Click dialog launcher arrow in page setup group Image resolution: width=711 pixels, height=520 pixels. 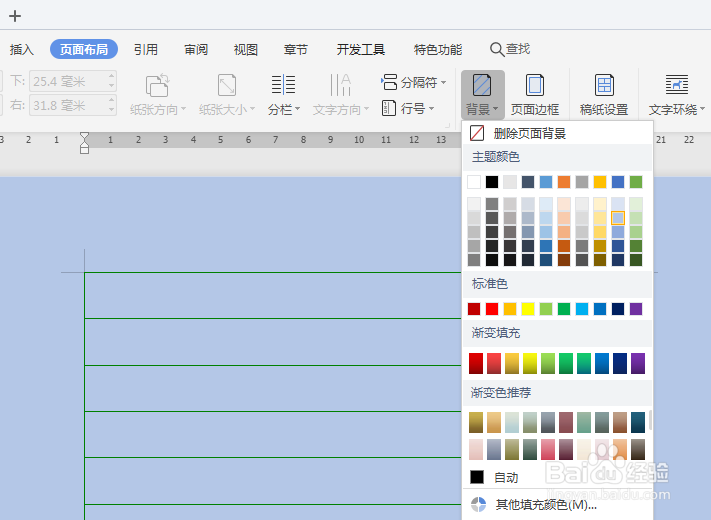[448, 125]
